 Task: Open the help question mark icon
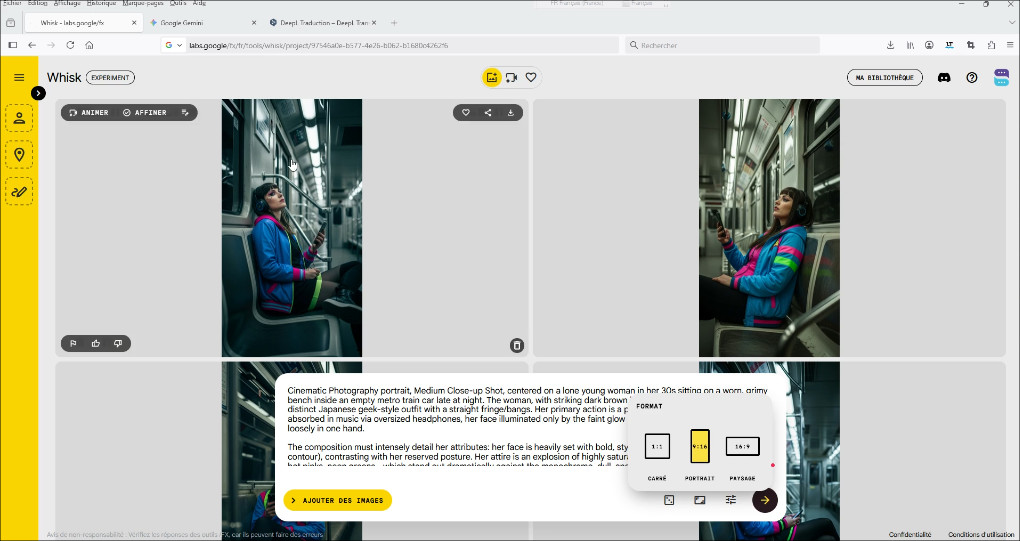coord(972,78)
